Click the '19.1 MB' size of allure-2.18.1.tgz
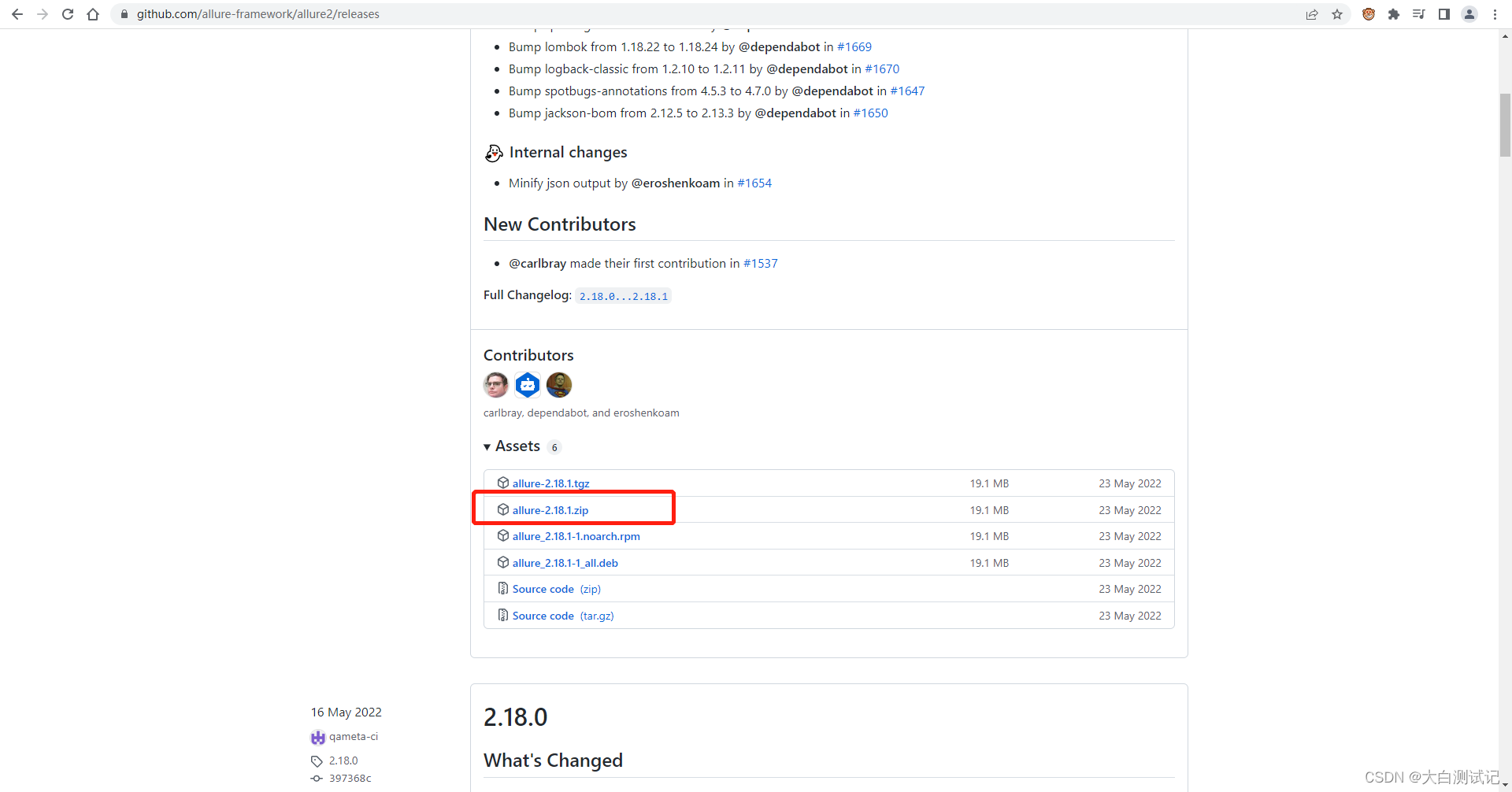Viewport: 1512px width, 792px height. (989, 483)
